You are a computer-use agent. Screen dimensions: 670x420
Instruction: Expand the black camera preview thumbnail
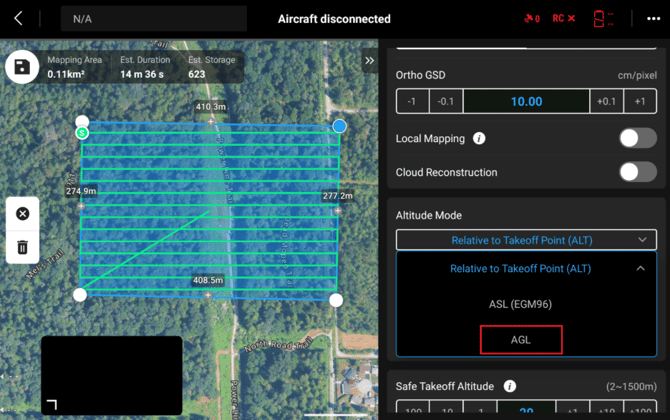click(x=52, y=404)
